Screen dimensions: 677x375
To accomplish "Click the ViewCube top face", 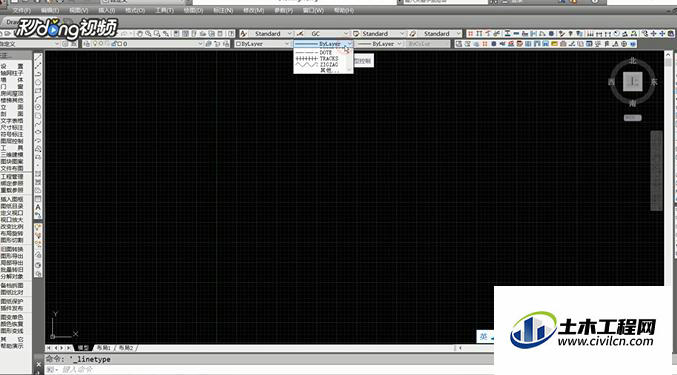I will 633,81.
